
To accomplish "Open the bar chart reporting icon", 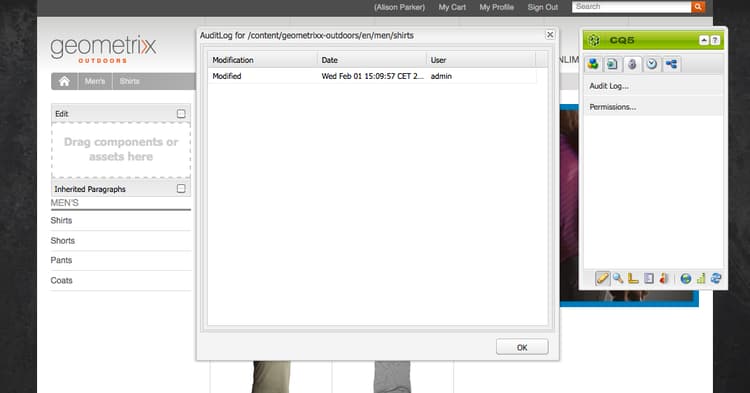I will pyautogui.click(x=701, y=279).
